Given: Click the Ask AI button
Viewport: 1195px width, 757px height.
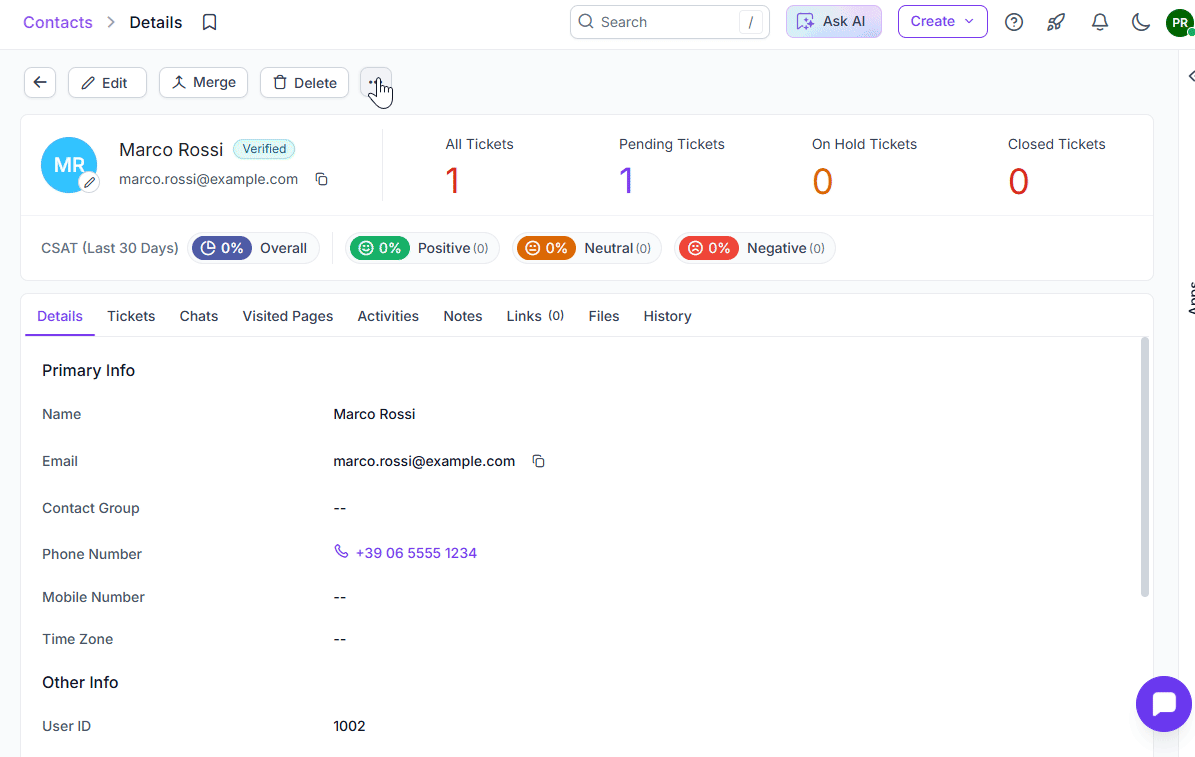Looking at the screenshot, I should pos(834,21).
